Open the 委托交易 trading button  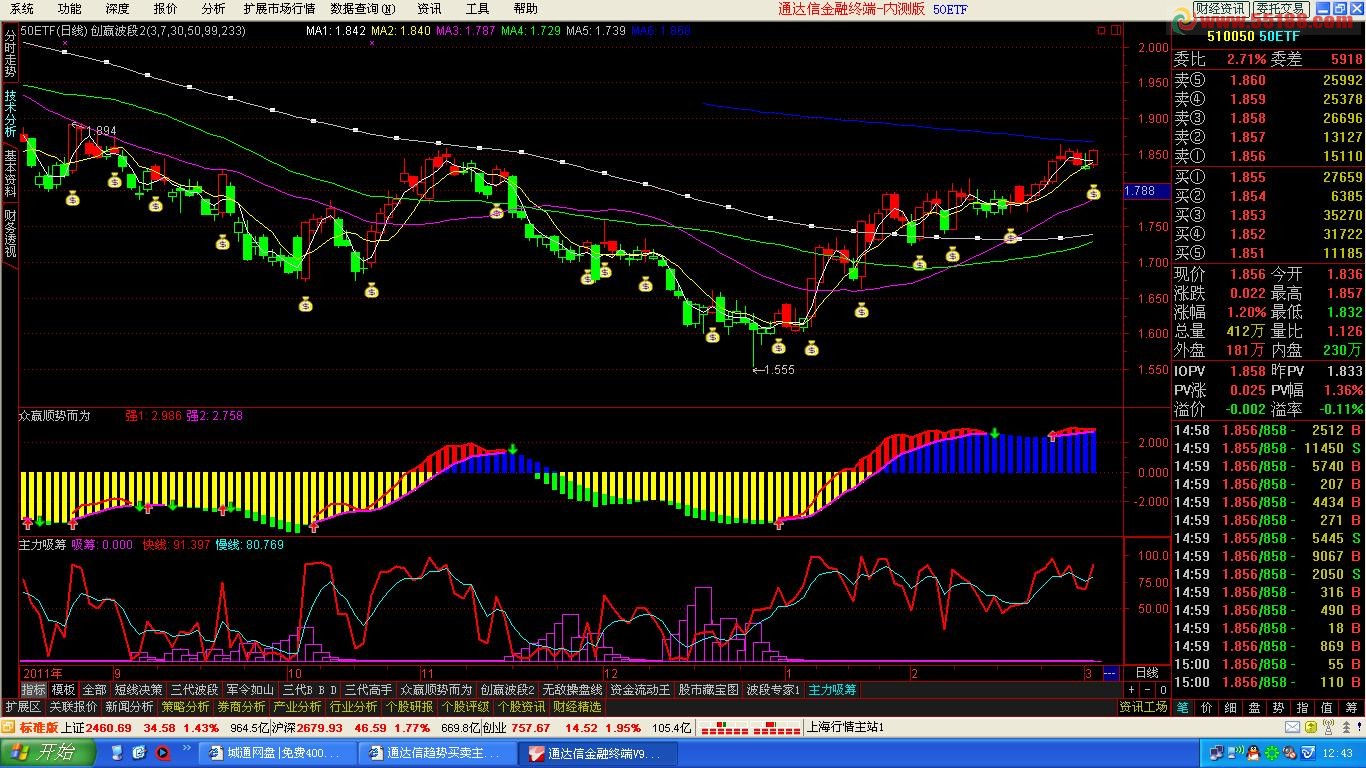tap(1282, 9)
